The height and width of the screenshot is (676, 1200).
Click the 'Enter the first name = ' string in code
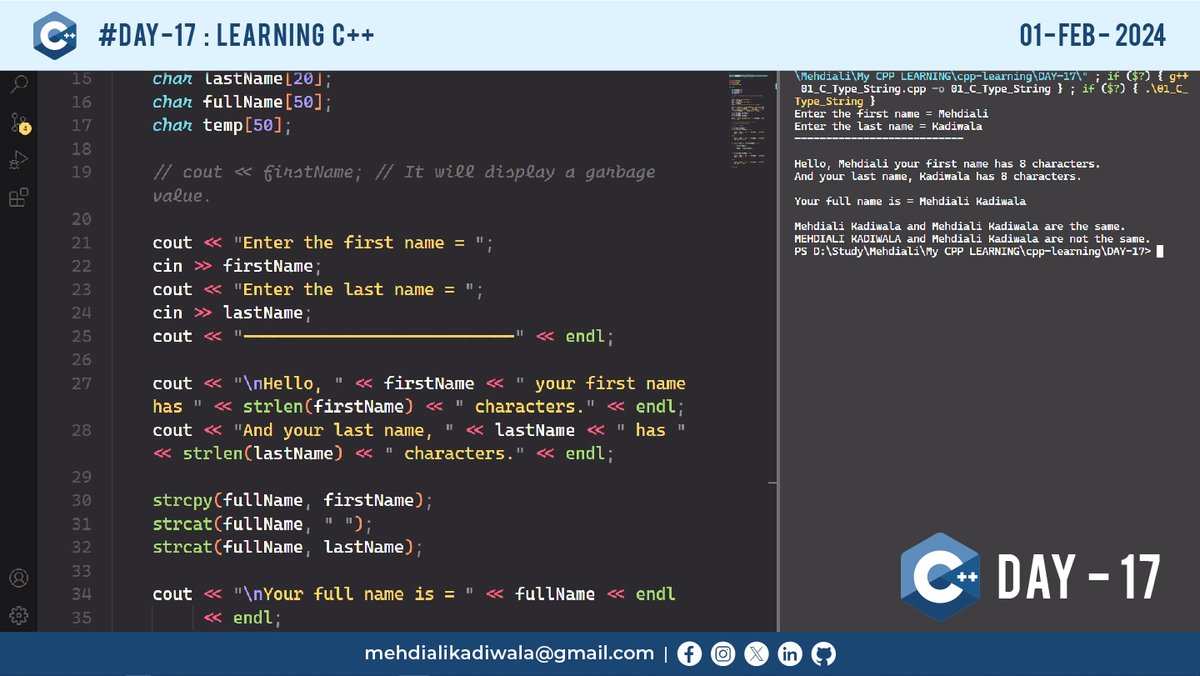pyautogui.click(x=358, y=243)
